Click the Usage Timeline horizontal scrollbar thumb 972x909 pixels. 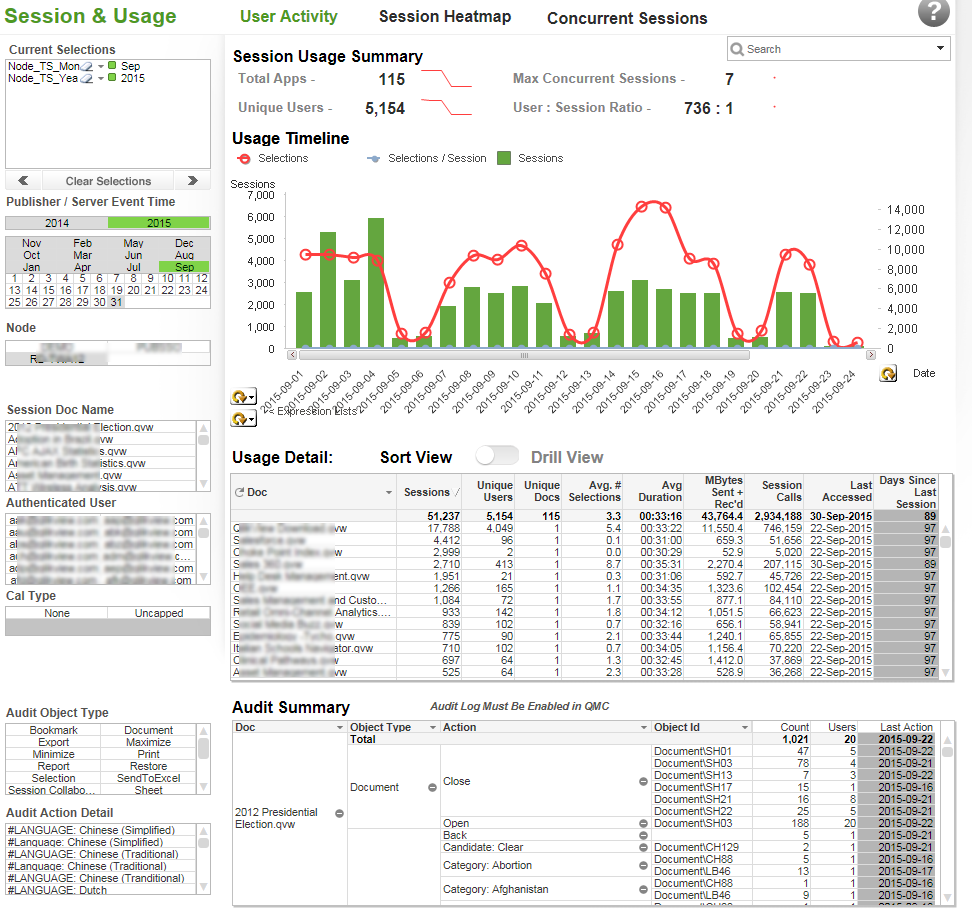(x=524, y=355)
